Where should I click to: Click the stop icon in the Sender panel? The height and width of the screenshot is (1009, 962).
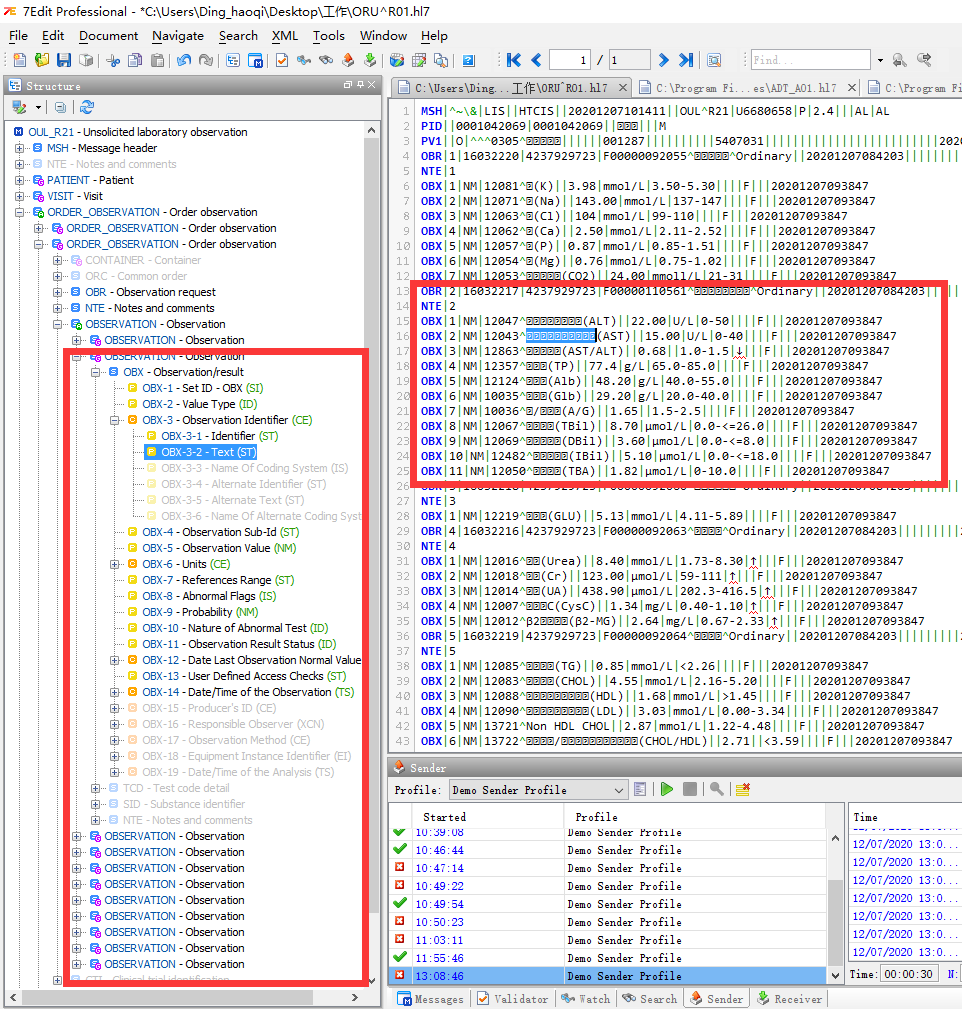691,788
